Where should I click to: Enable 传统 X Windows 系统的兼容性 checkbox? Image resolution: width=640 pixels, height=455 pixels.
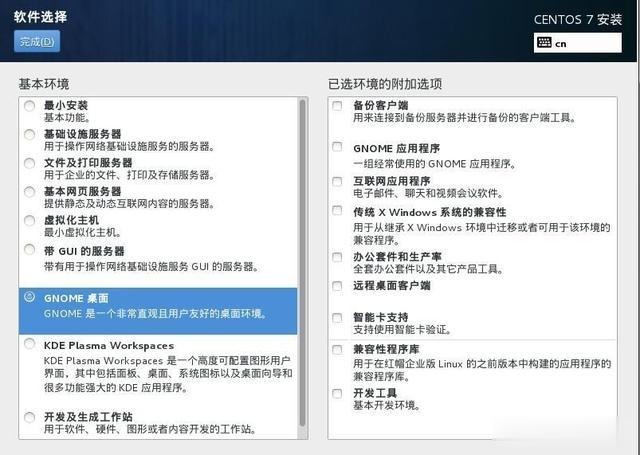click(337, 211)
